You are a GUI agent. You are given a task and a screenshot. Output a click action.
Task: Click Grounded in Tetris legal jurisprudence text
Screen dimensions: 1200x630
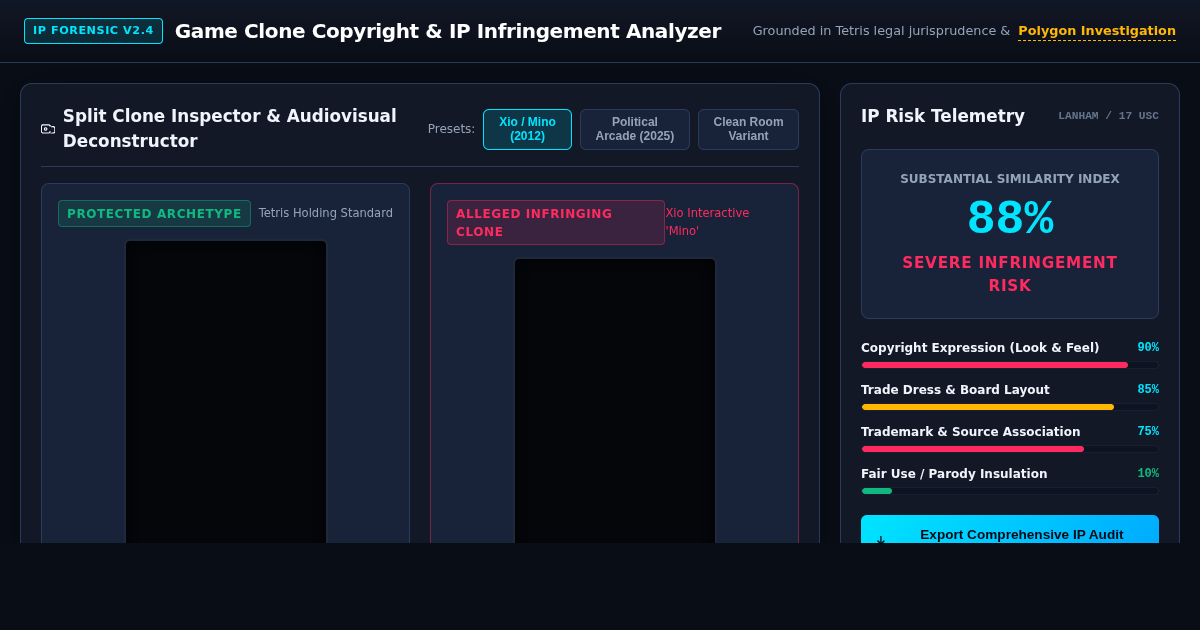881,31
